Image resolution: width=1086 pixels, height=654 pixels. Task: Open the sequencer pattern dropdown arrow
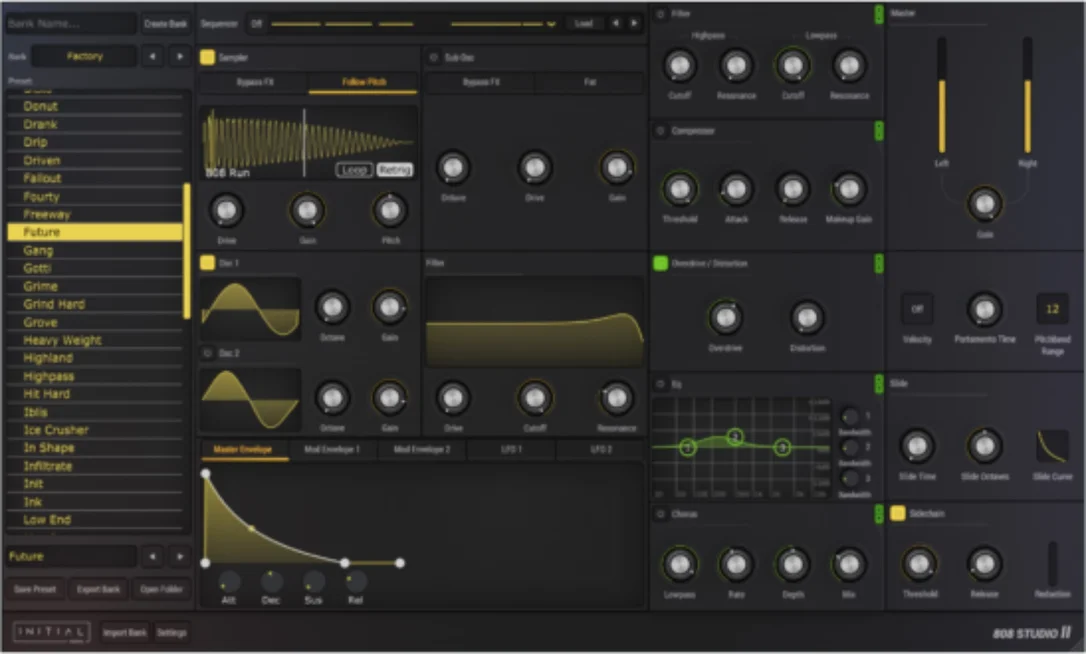pyautogui.click(x=551, y=24)
